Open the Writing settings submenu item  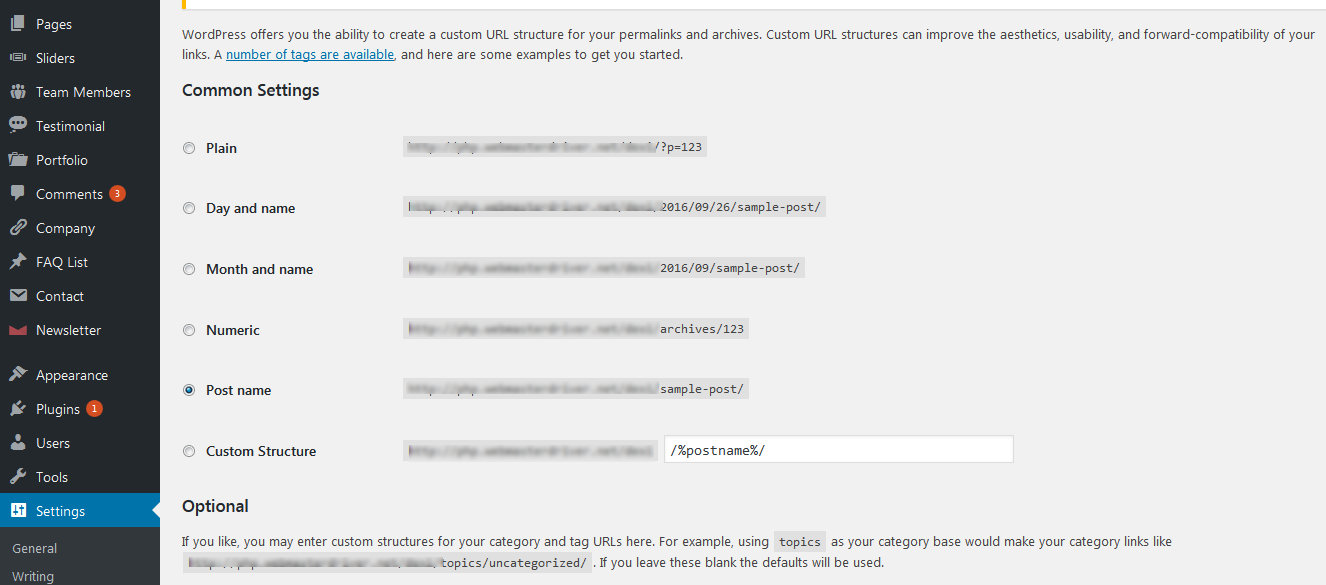point(33,576)
